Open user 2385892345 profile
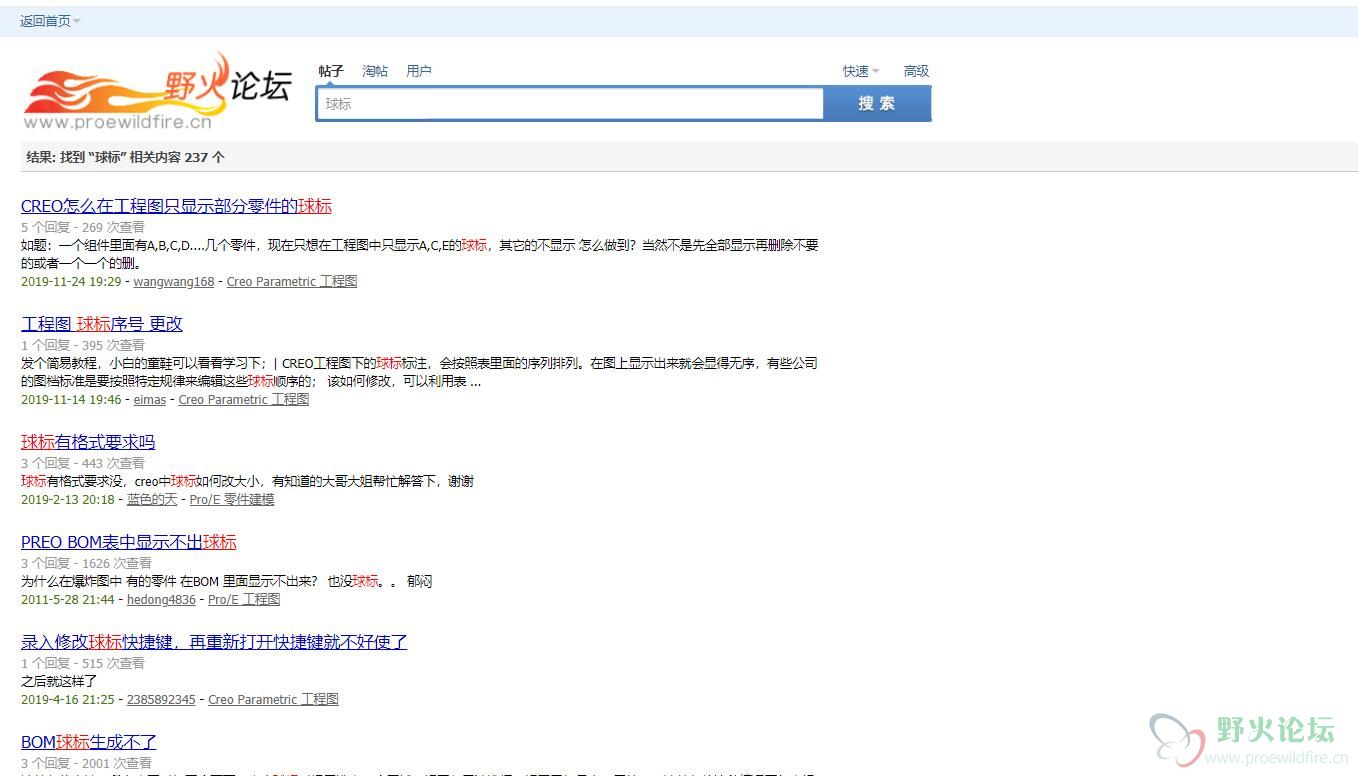The width and height of the screenshot is (1358, 776). tap(161, 700)
